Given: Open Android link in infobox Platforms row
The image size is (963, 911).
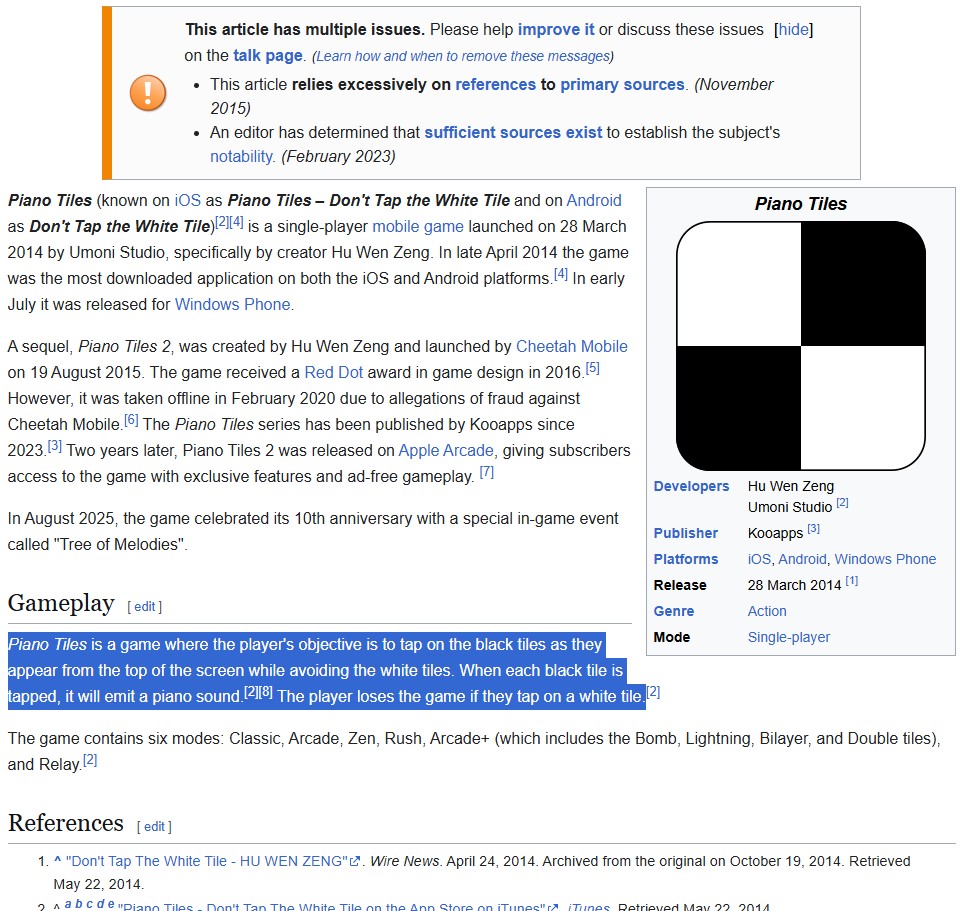Looking at the screenshot, I should (802, 559).
